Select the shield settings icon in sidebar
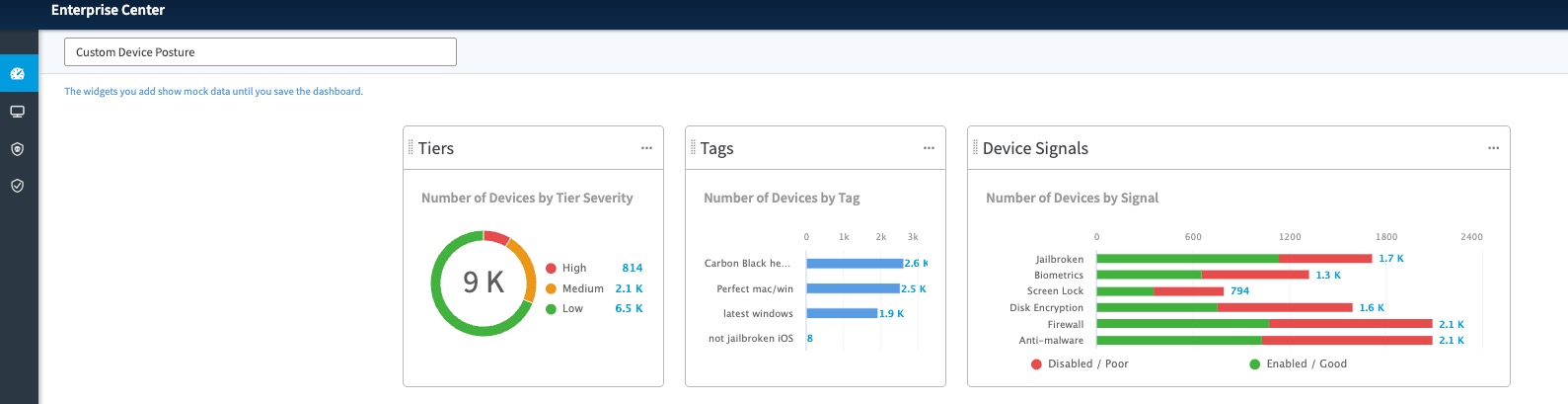The width and height of the screenshot is (1568, 404). coord(18,149)
